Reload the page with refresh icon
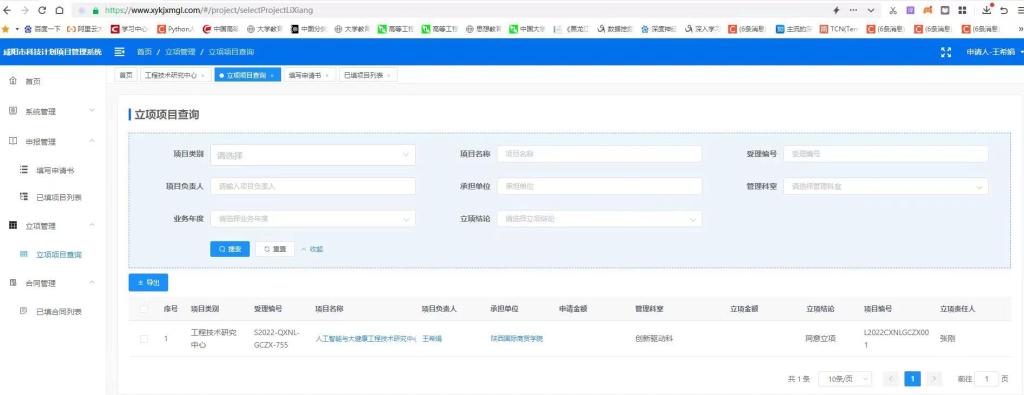This screenshot has height=395, width=1024. point(42,10)
